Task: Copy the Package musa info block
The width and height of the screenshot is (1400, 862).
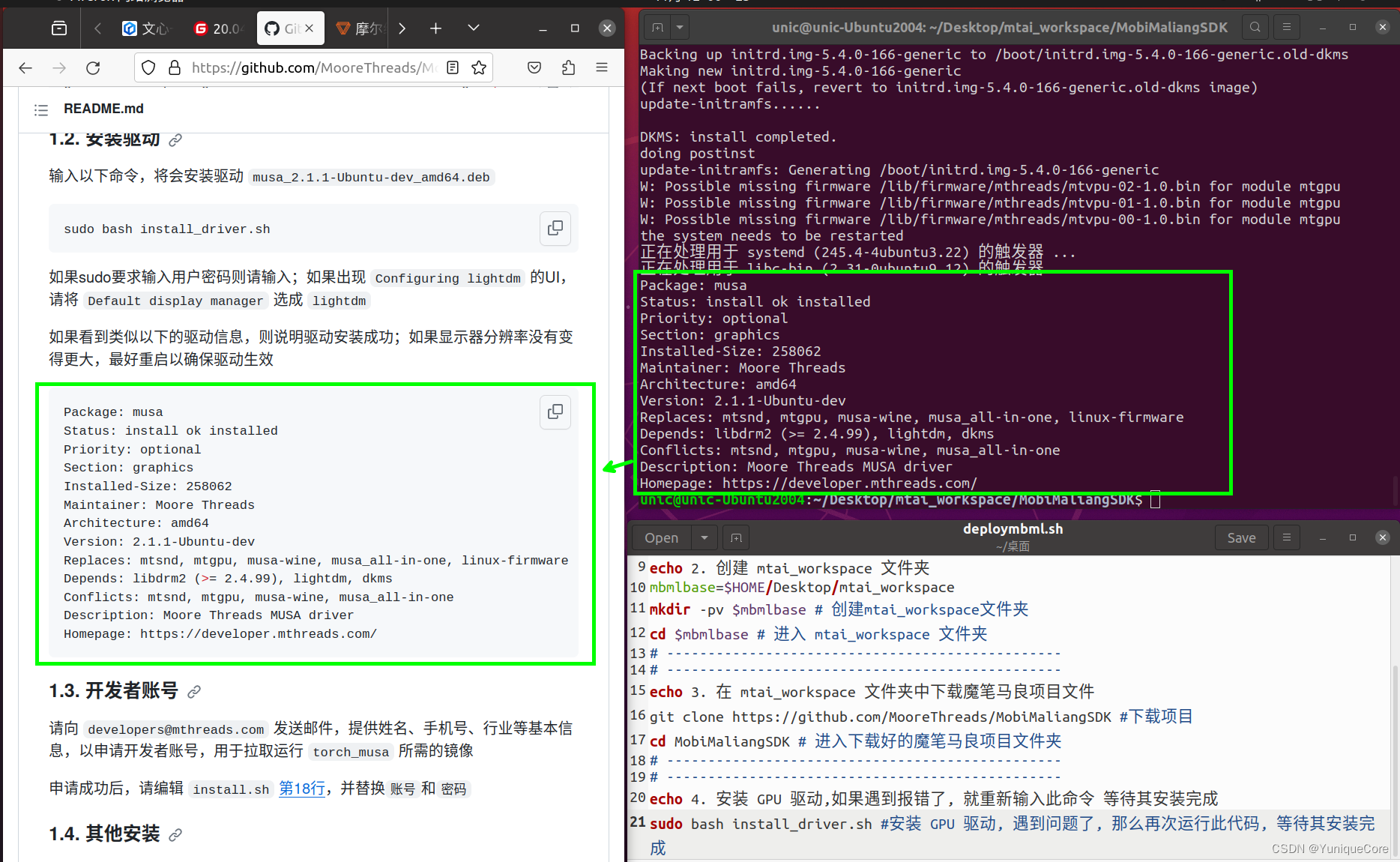Action: point(555,412)
